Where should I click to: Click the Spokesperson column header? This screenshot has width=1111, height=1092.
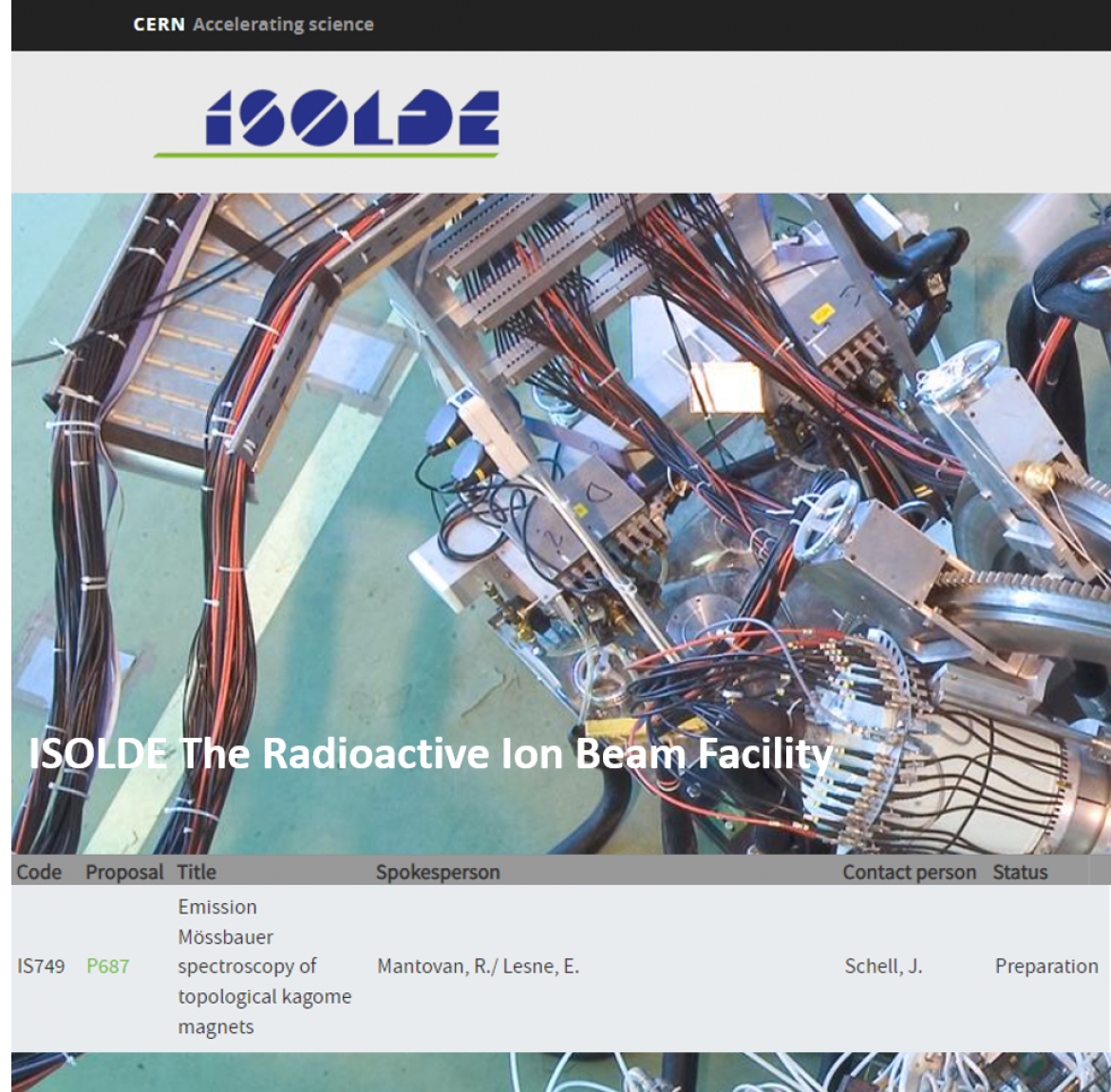(438, 872)
